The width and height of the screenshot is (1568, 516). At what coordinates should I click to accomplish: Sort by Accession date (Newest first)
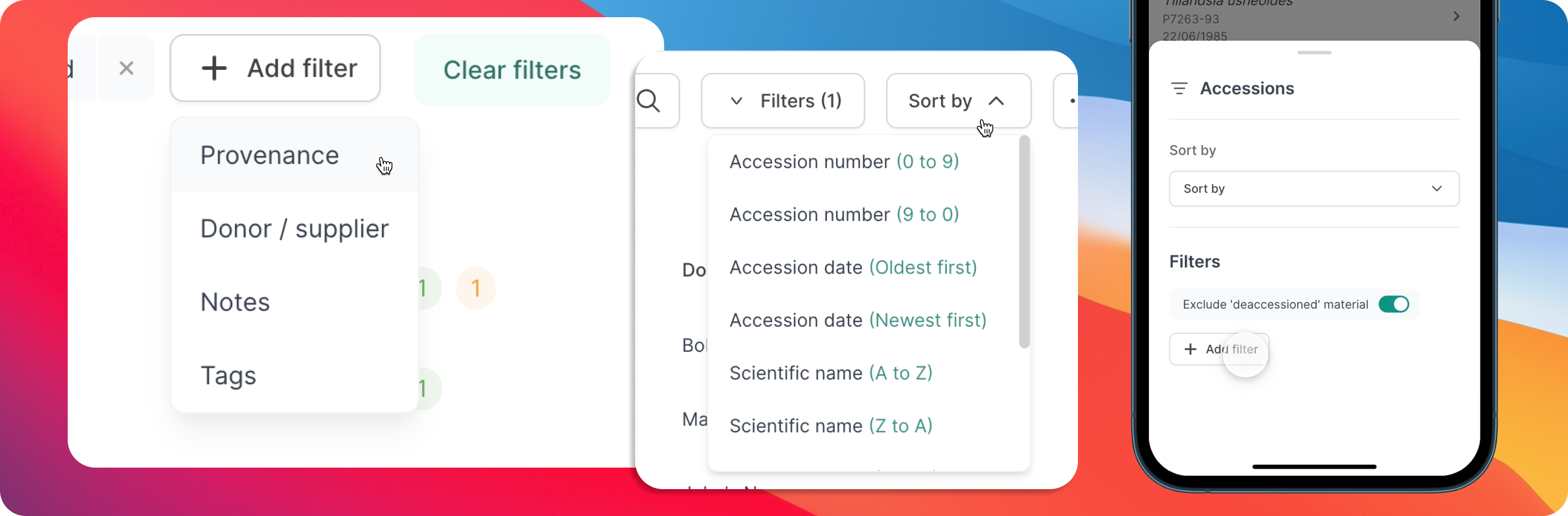click(858, 320)
